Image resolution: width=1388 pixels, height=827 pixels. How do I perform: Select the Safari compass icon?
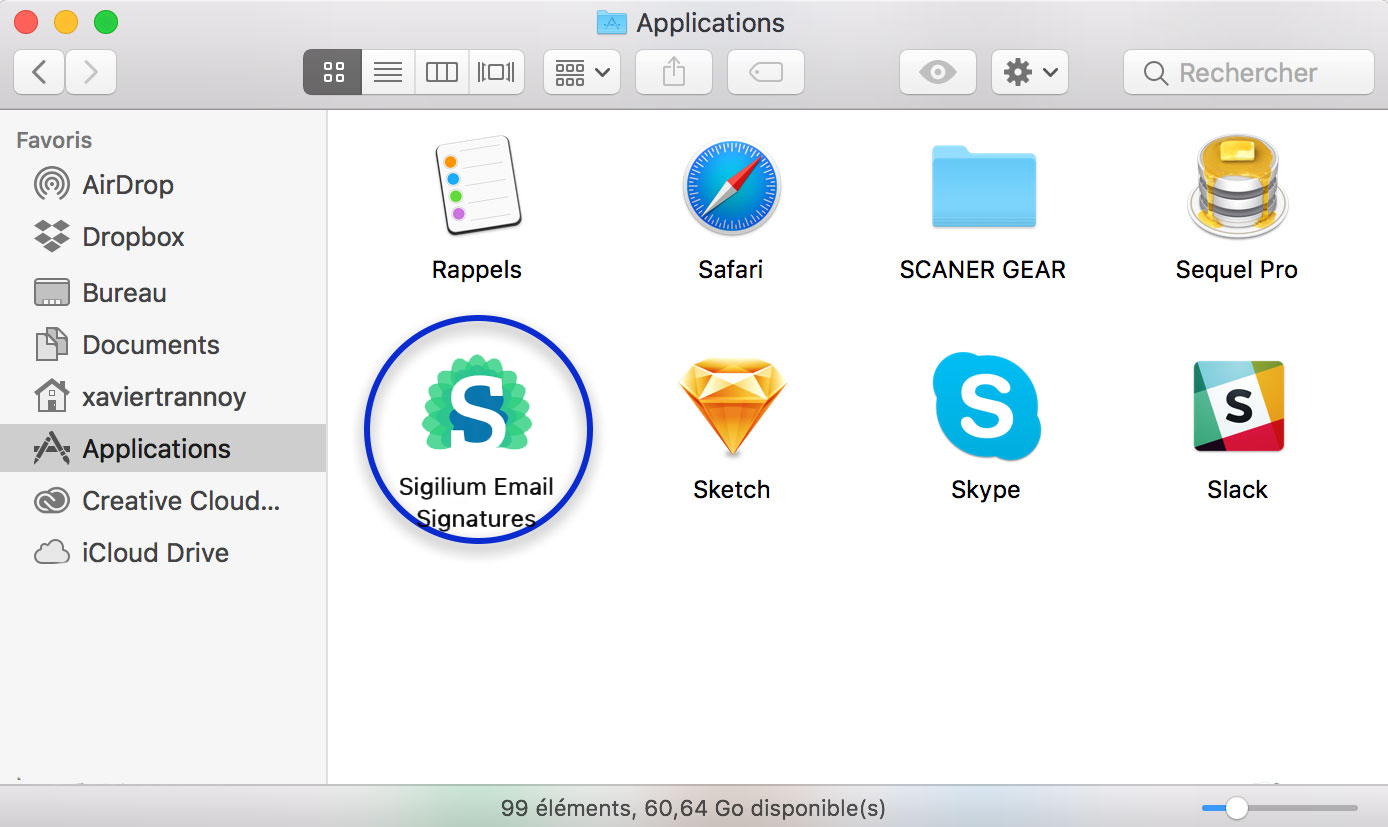tap(731, 187)
